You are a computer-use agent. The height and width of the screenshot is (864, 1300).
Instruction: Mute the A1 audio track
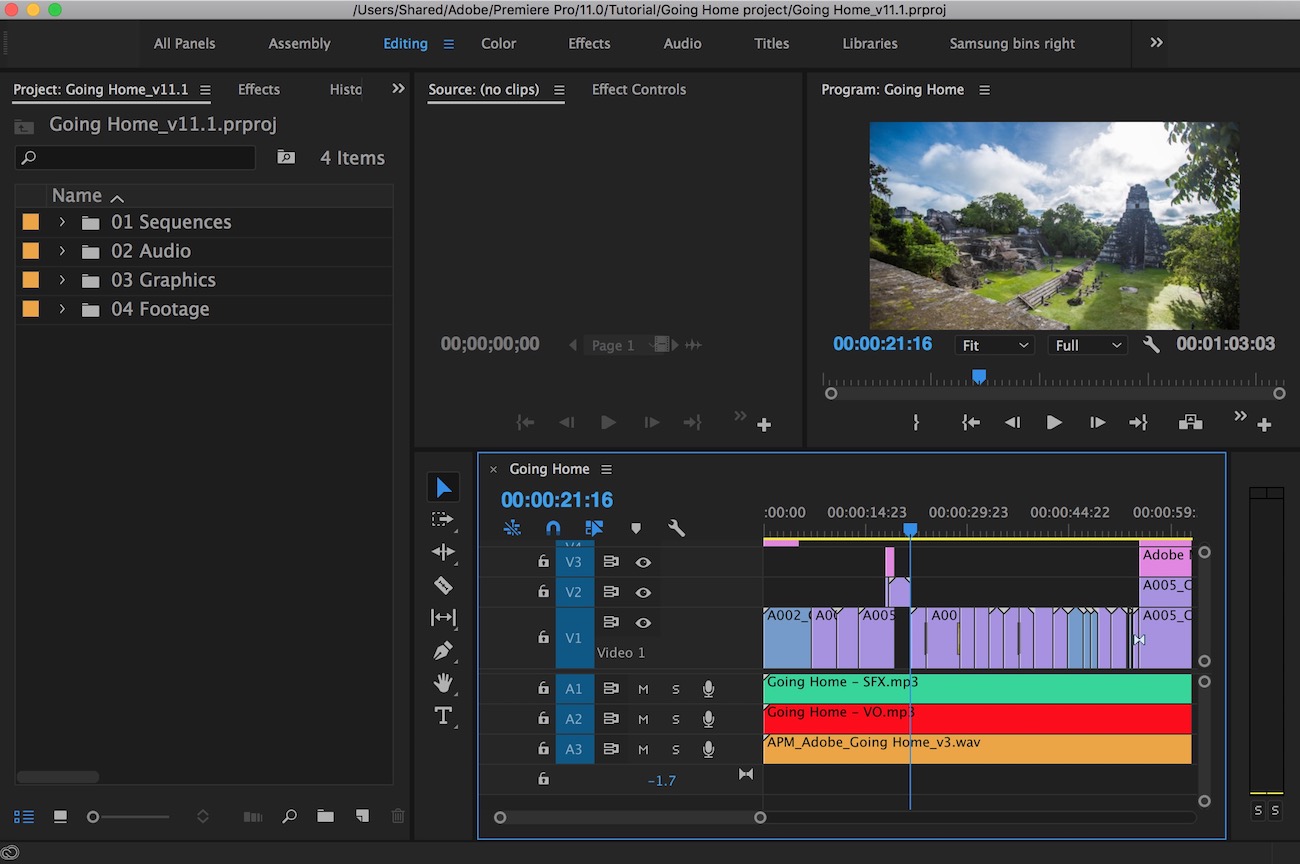tap(643, 688)
